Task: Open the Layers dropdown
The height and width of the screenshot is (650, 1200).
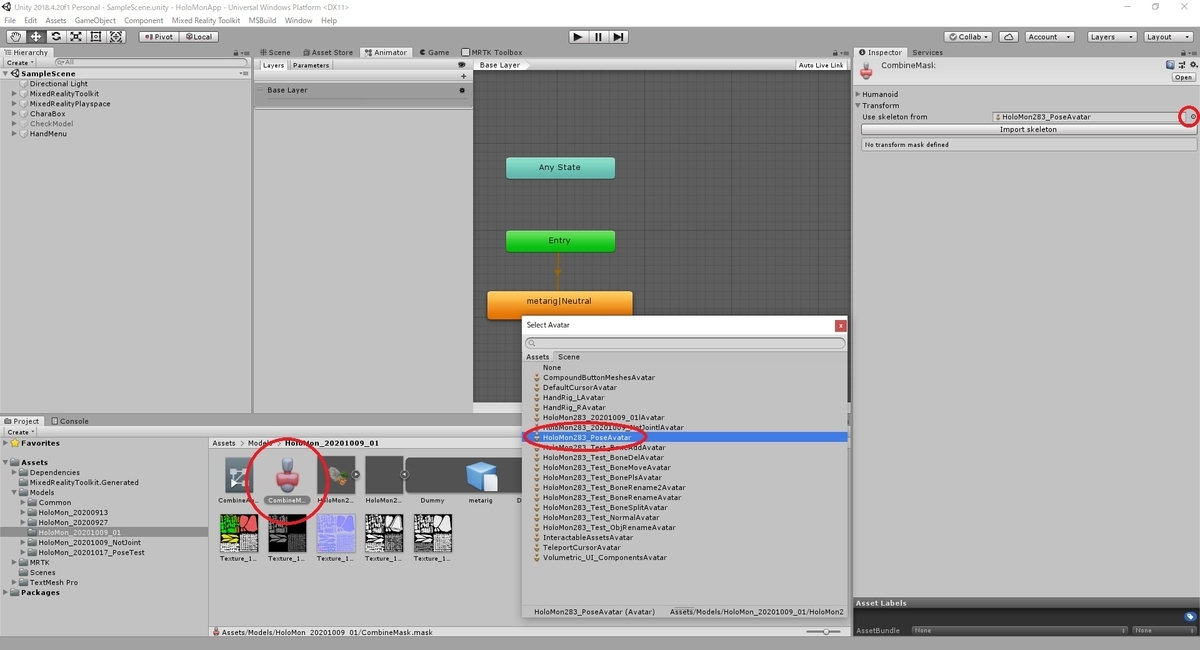Action: pos(1111,37)
